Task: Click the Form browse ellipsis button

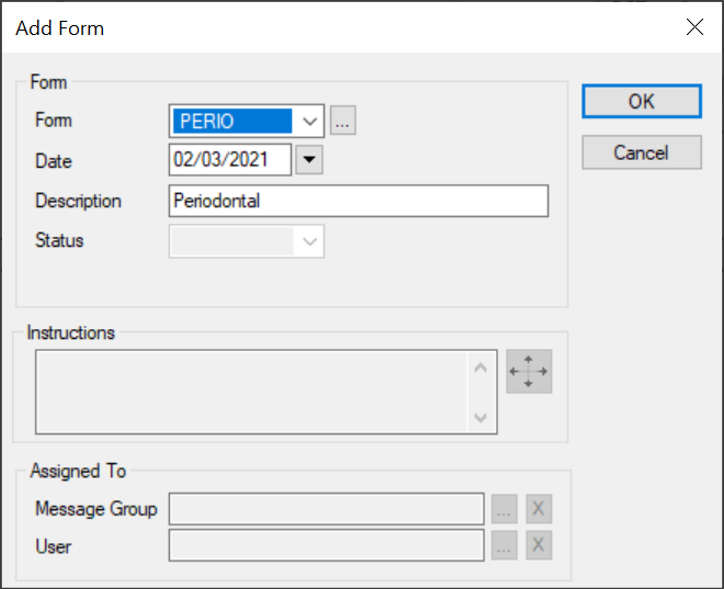Action: click(344, 121)
